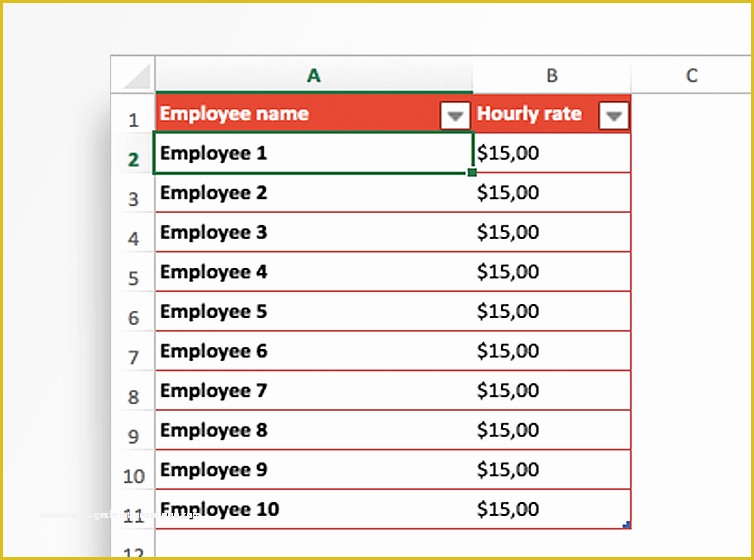The height and width of the screenshot is (560, 754).
Task: Select the hourly rate for Employee 3
Action: point(552,232)
